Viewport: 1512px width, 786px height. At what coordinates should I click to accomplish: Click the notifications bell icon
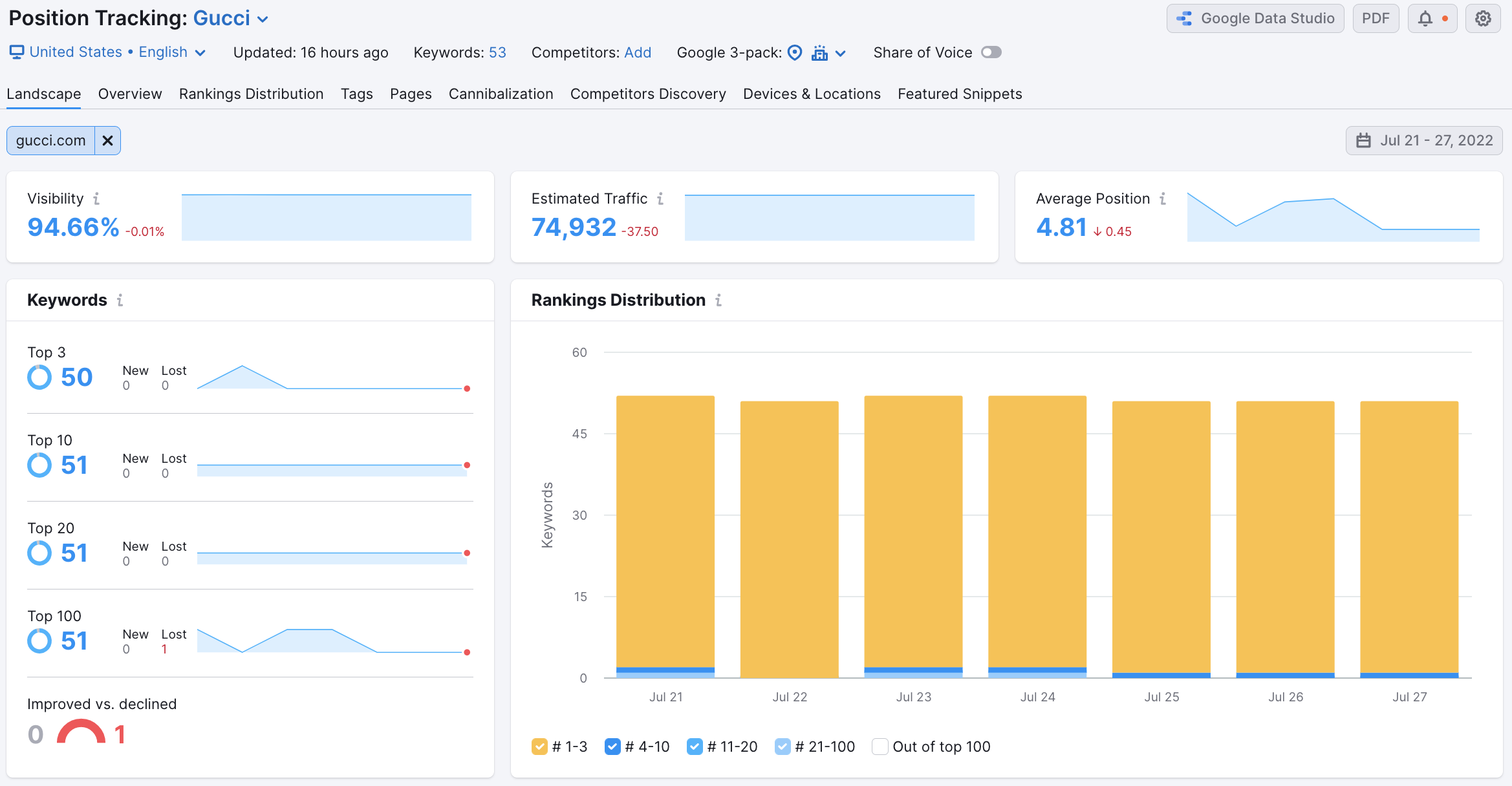pyautogui.click(x=1425, y=18)
